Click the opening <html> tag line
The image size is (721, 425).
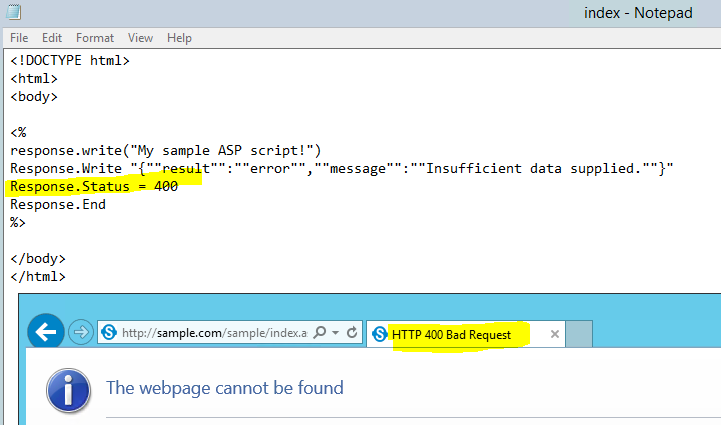click(34, 79)
